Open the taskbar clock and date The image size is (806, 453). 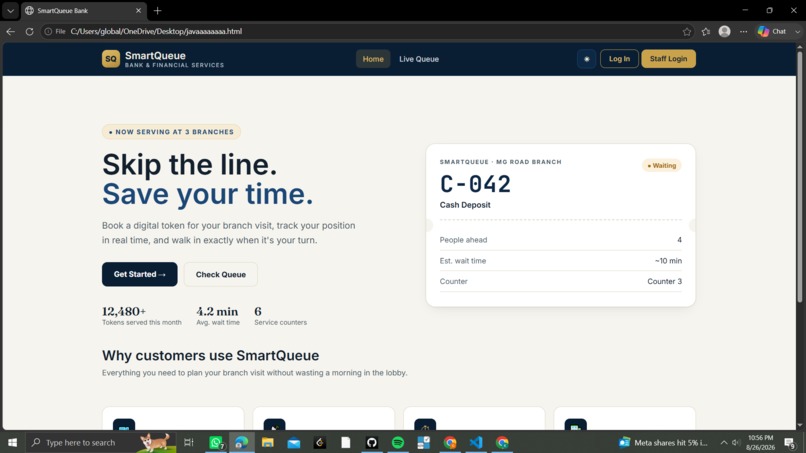(x=760, y=442)
